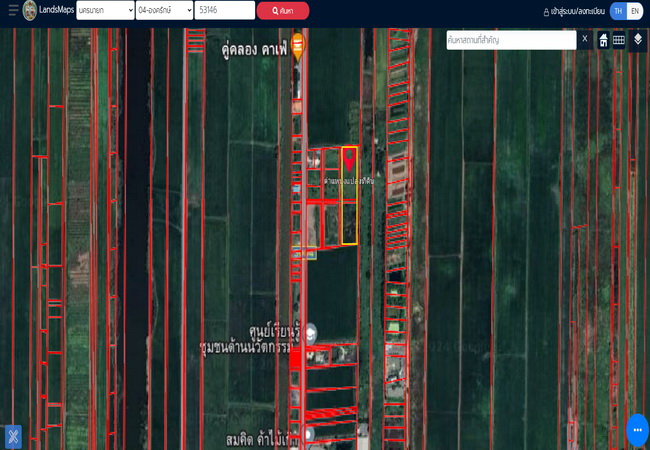The height and width of the screenshot is (450, 650).
Task: Click the คู่คลอง คาเฟ่ orange map marker
Action: (298, 46)
